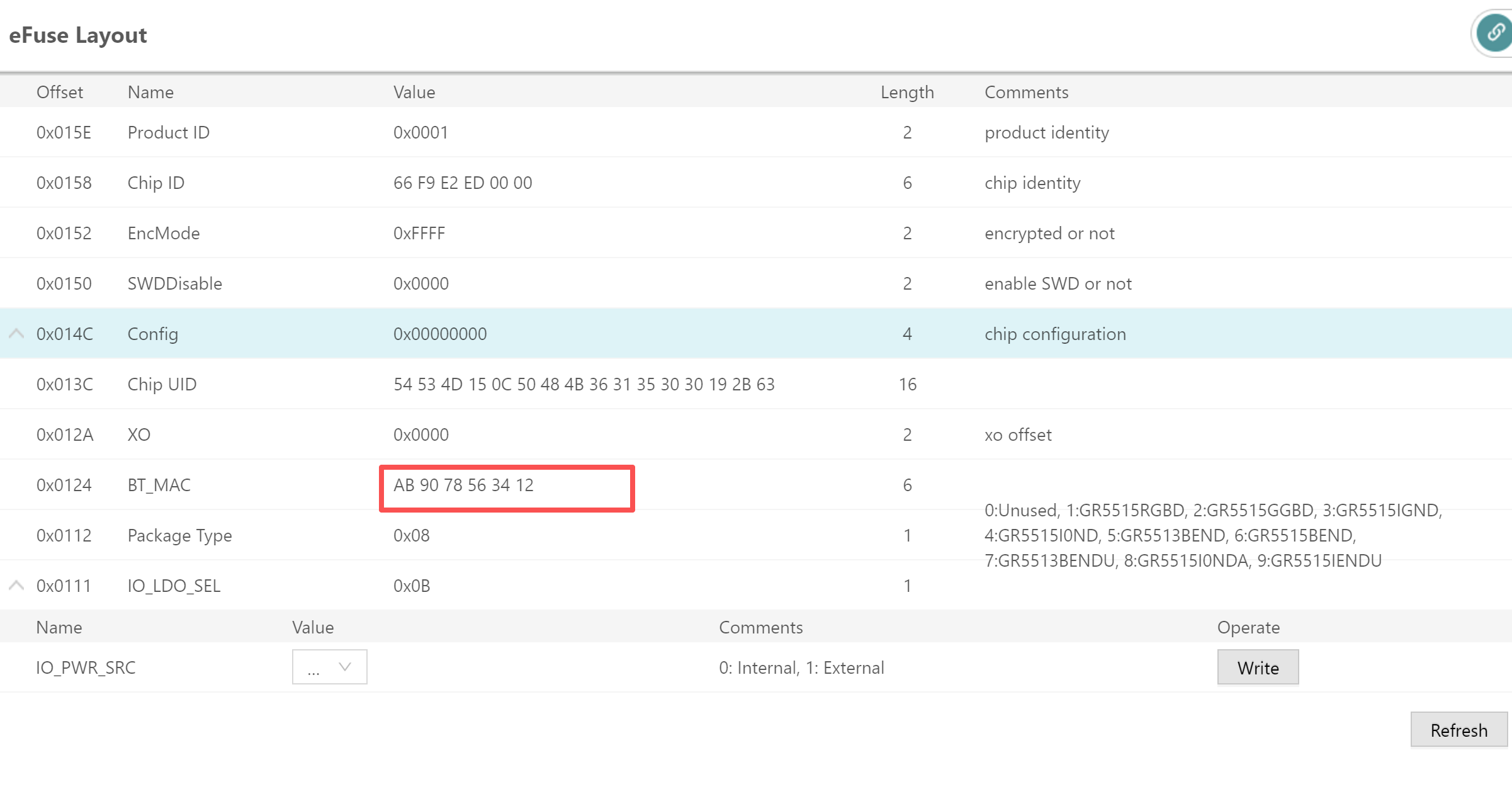Collapse the IO_LDO_SEL row chevron
Viewport: 1512px width, 806px height.
(x=16, y=586)
